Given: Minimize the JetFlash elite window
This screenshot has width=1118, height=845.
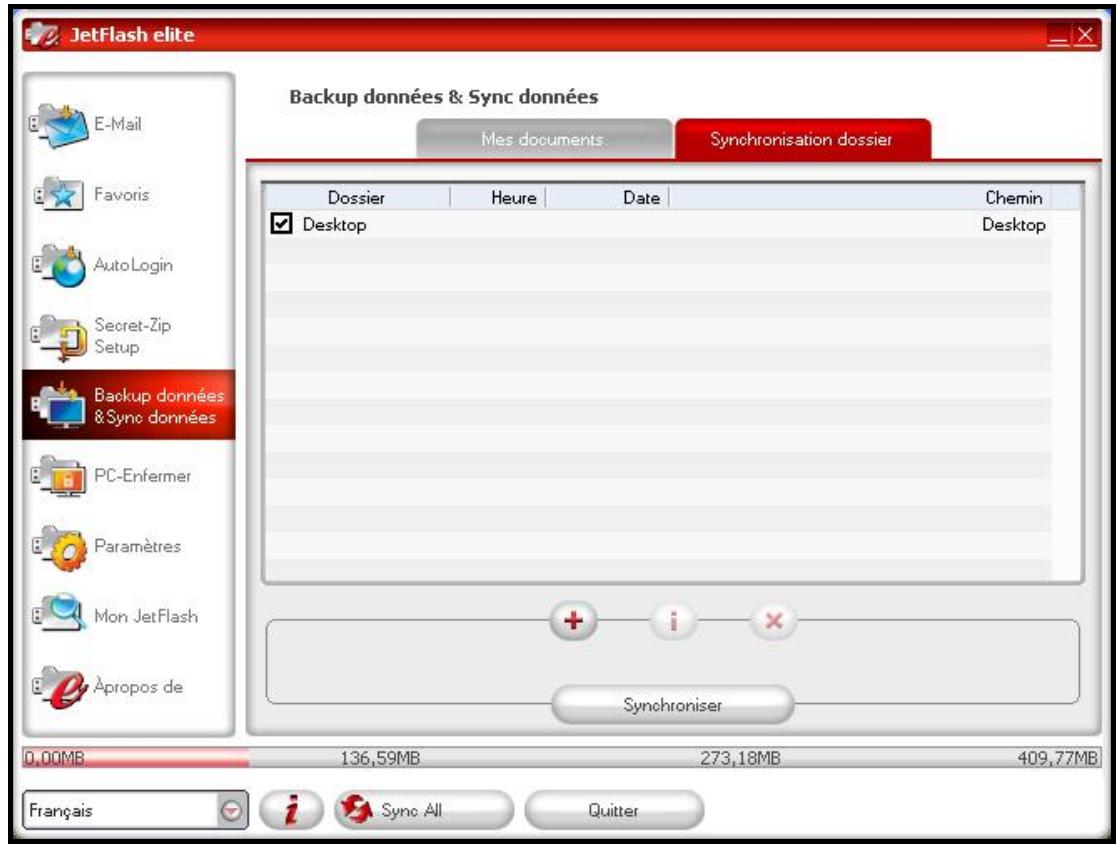Looking at the screenshot, I should coord(1058,35).
